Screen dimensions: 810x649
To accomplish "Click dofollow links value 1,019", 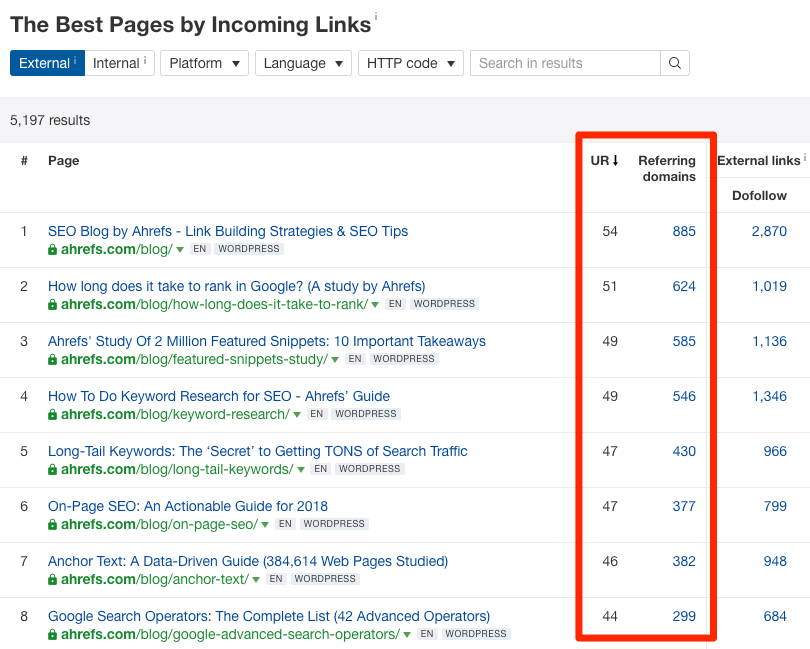I will 769,286.
